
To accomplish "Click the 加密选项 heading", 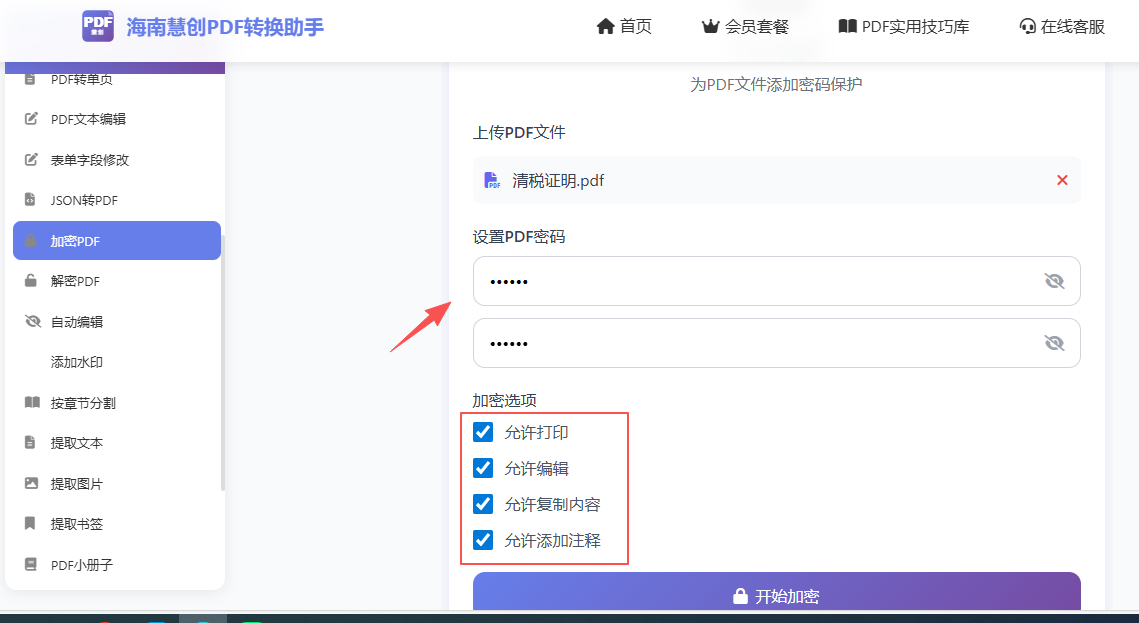I will (505, 400).
